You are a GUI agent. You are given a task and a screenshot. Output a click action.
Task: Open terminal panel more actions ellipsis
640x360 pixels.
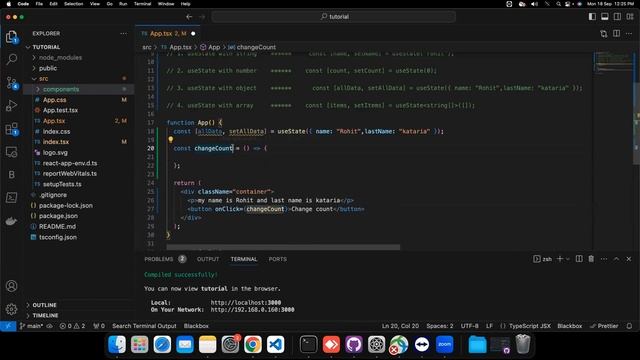(x=604, y=259)
